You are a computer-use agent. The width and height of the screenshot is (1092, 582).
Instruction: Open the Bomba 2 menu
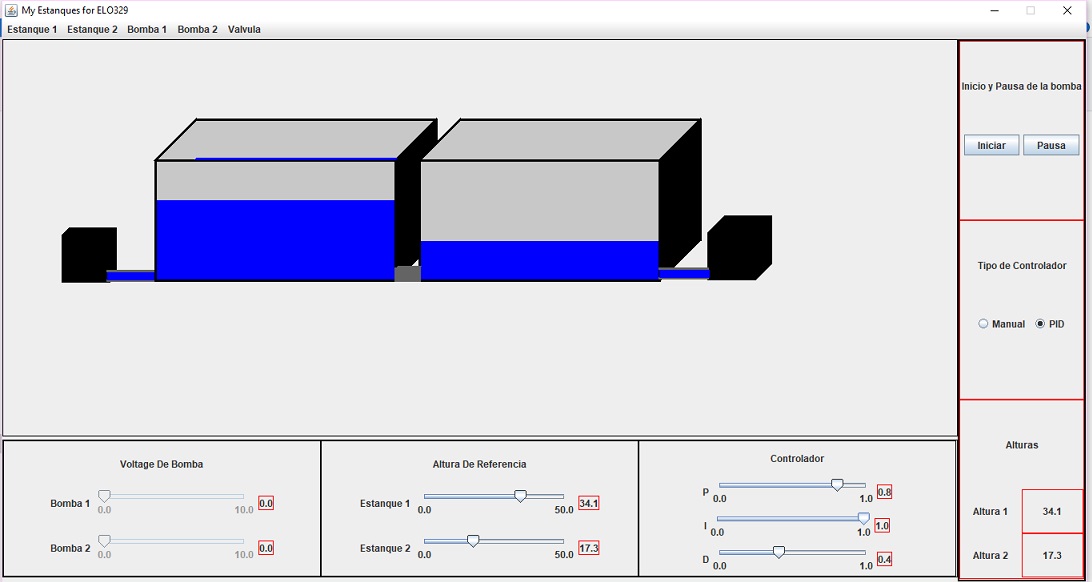[197, 30]
